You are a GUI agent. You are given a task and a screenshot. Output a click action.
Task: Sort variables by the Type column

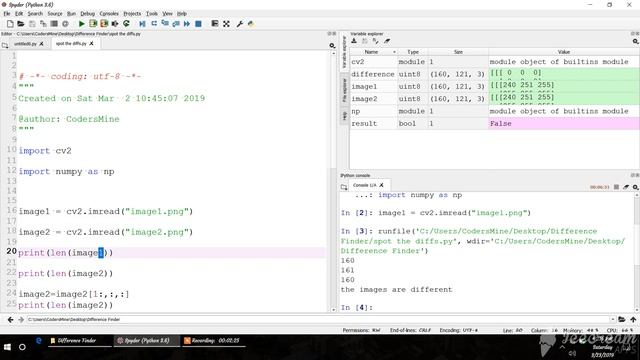click(x=413, y=52)
